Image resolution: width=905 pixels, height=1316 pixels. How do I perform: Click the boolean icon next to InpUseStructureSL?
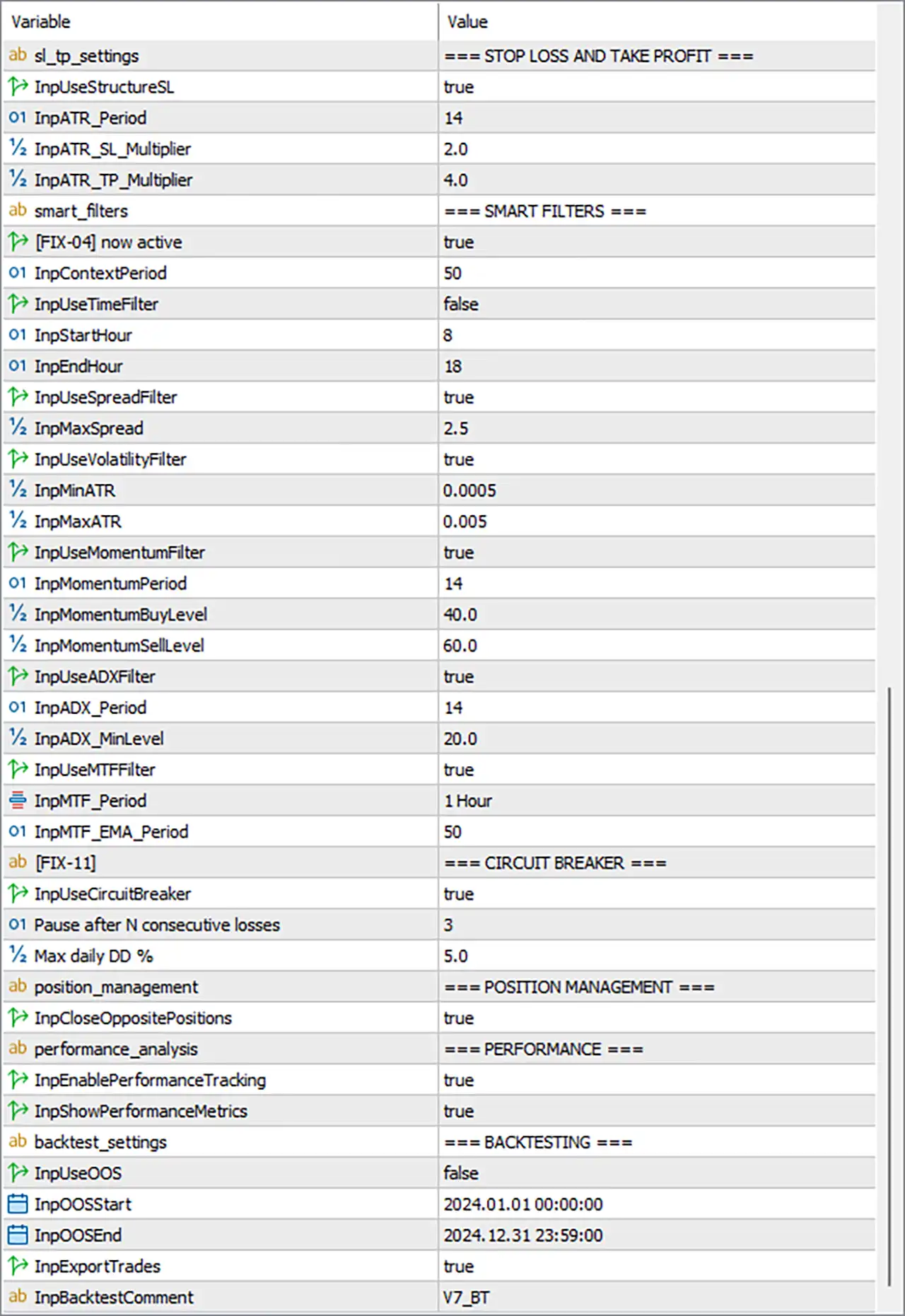pos(18,86)
